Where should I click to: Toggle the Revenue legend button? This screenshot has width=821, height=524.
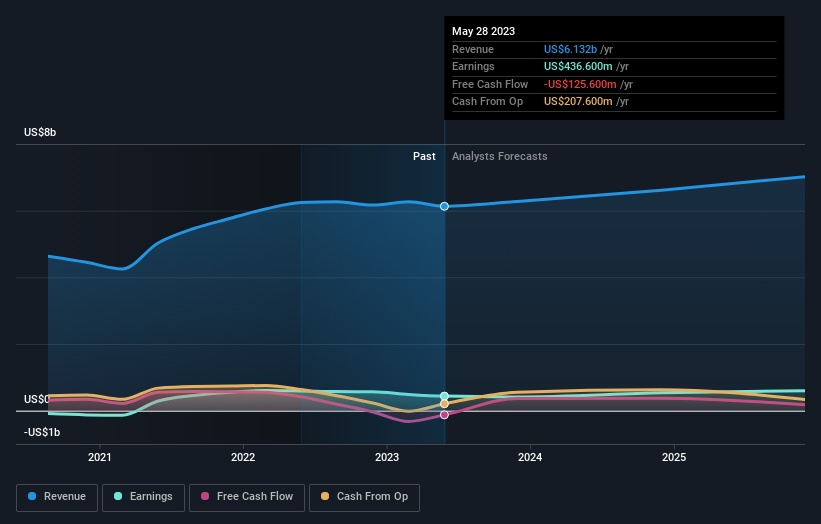(x=57, y=497)
